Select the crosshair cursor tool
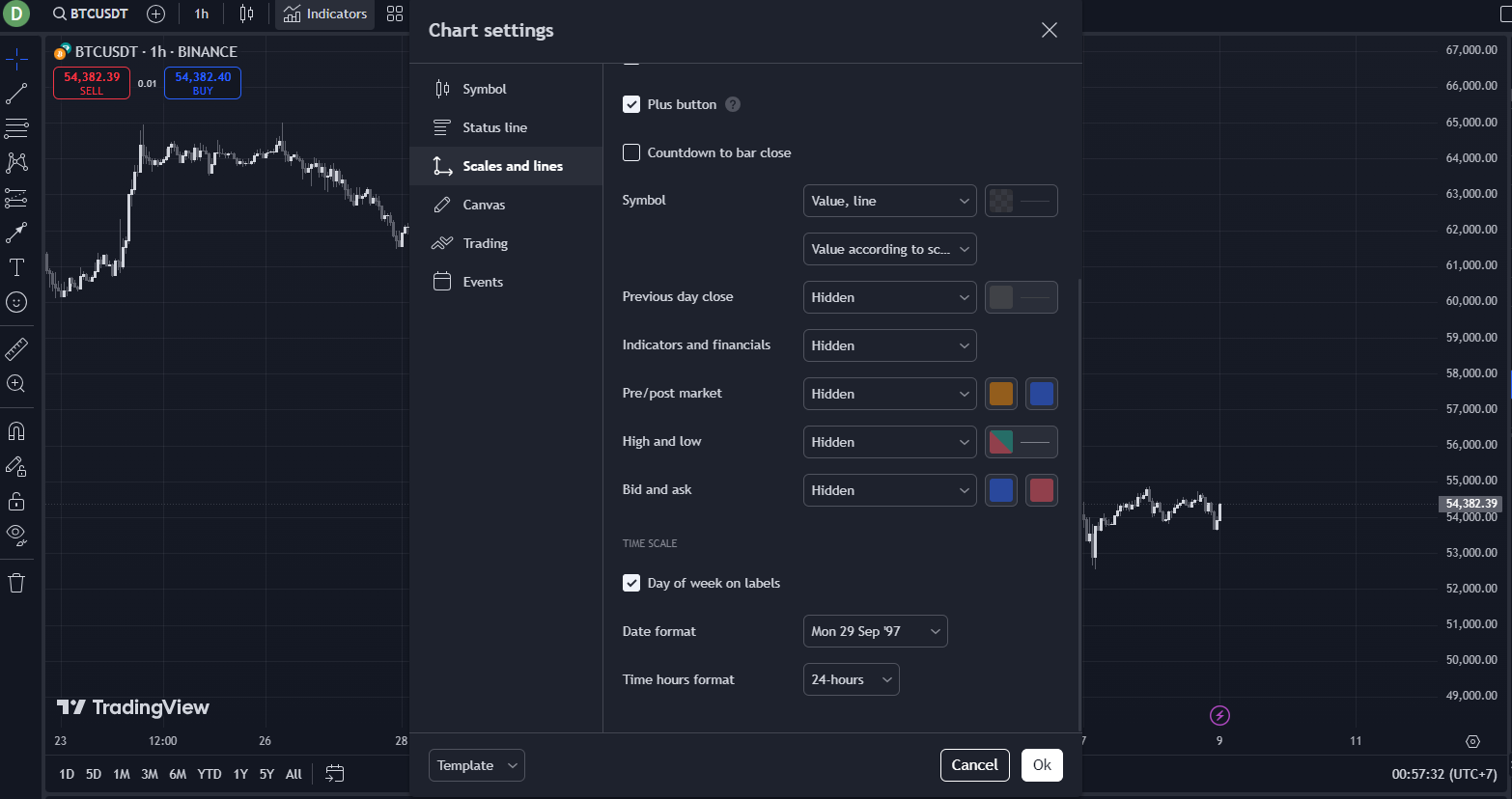The height and width of the screenshot is (799, 1512). click(x=16, y=60)
